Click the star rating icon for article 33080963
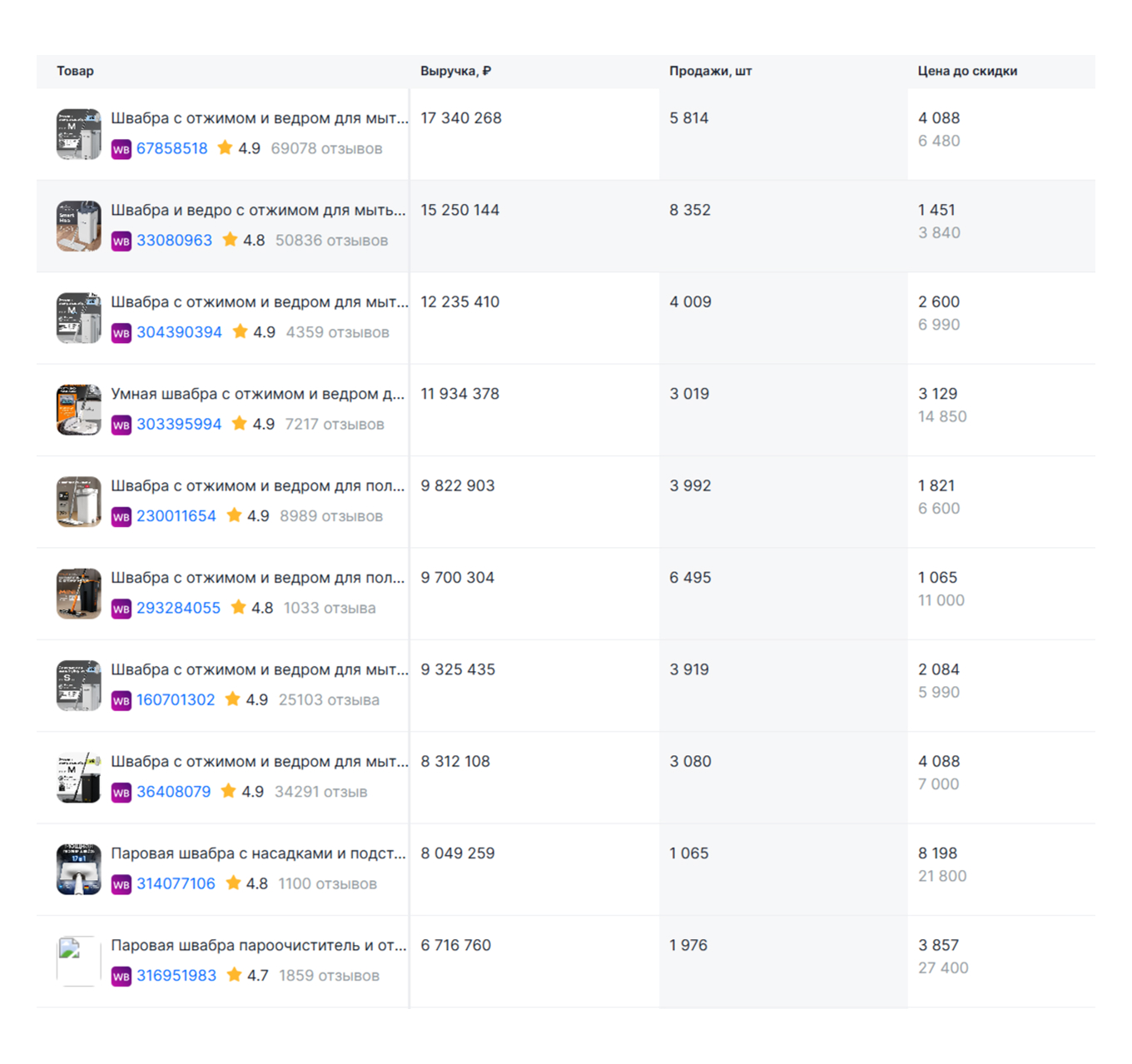Viewport: 1132px width, 1064px height. 230,241
